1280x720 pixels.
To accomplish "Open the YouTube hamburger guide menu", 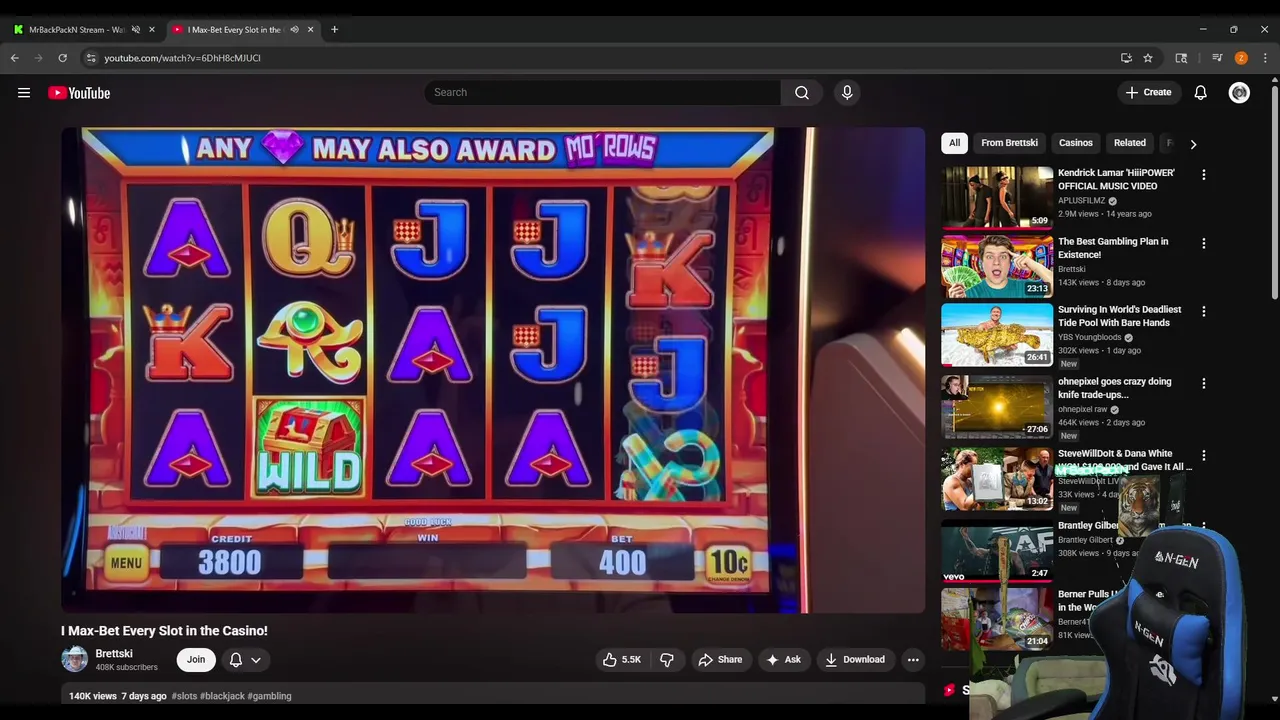I will pyautogui.click(x=23, y=93).
